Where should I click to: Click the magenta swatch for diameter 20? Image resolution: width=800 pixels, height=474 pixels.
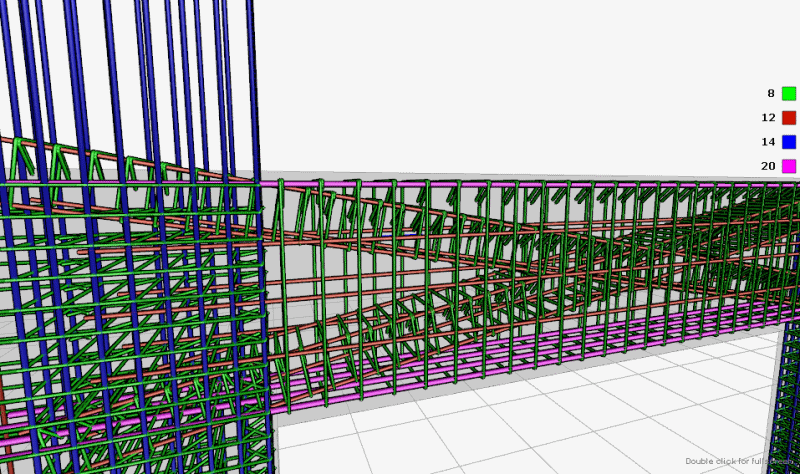pos(789,166)
